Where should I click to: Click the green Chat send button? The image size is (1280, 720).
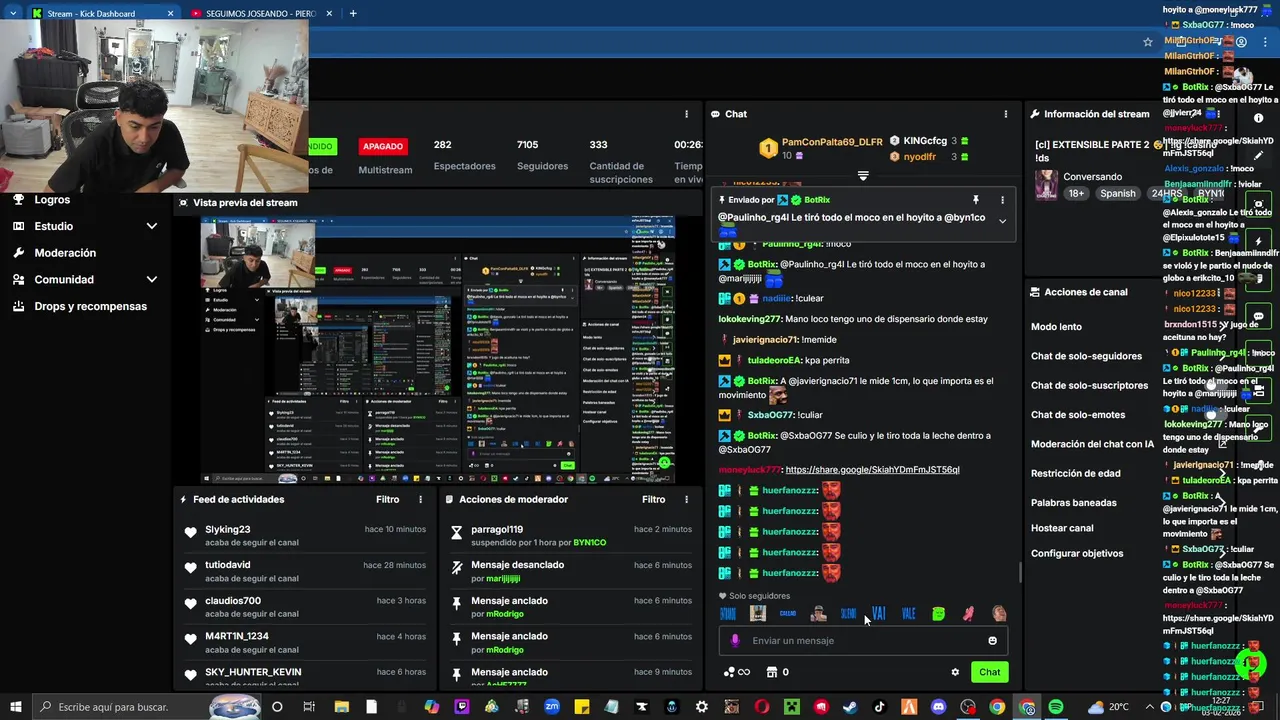pos(989,672)
